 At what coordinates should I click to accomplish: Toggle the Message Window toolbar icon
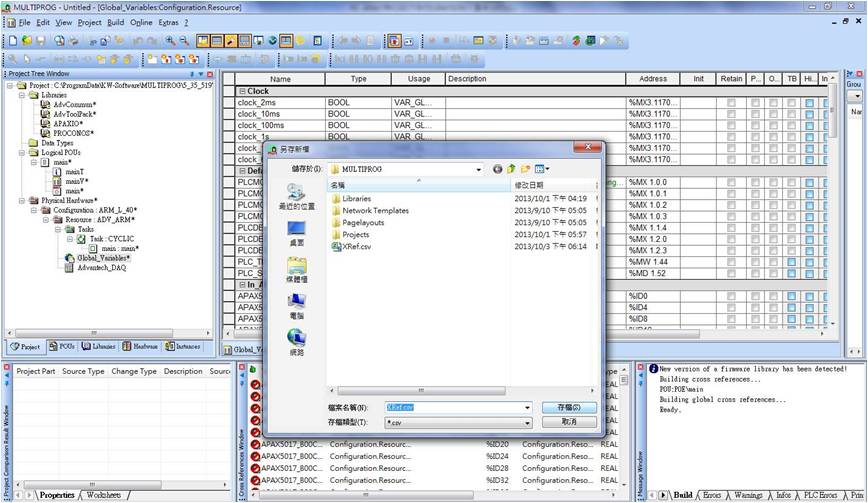217,41
